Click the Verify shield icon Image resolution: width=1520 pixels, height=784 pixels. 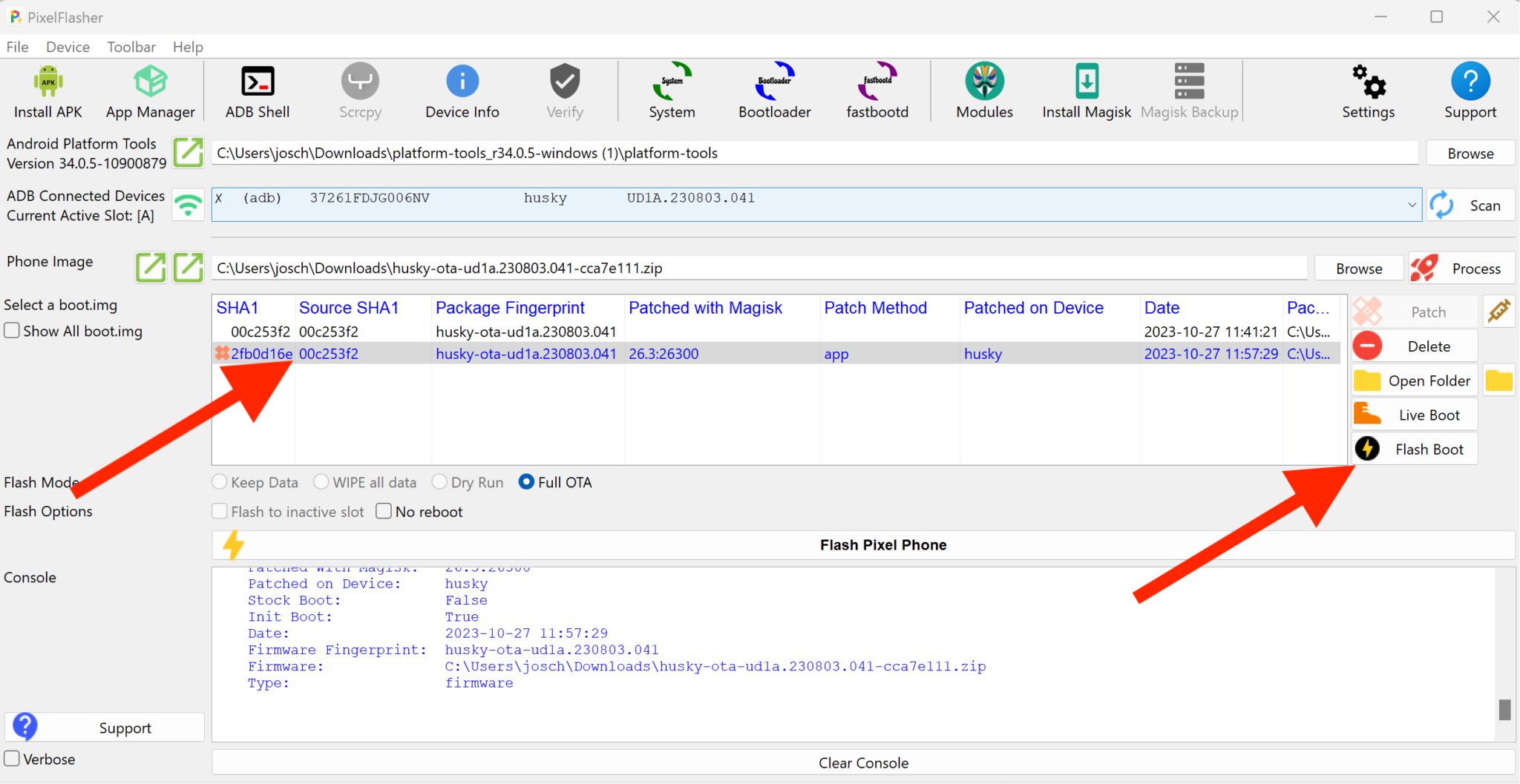(565, 81)
